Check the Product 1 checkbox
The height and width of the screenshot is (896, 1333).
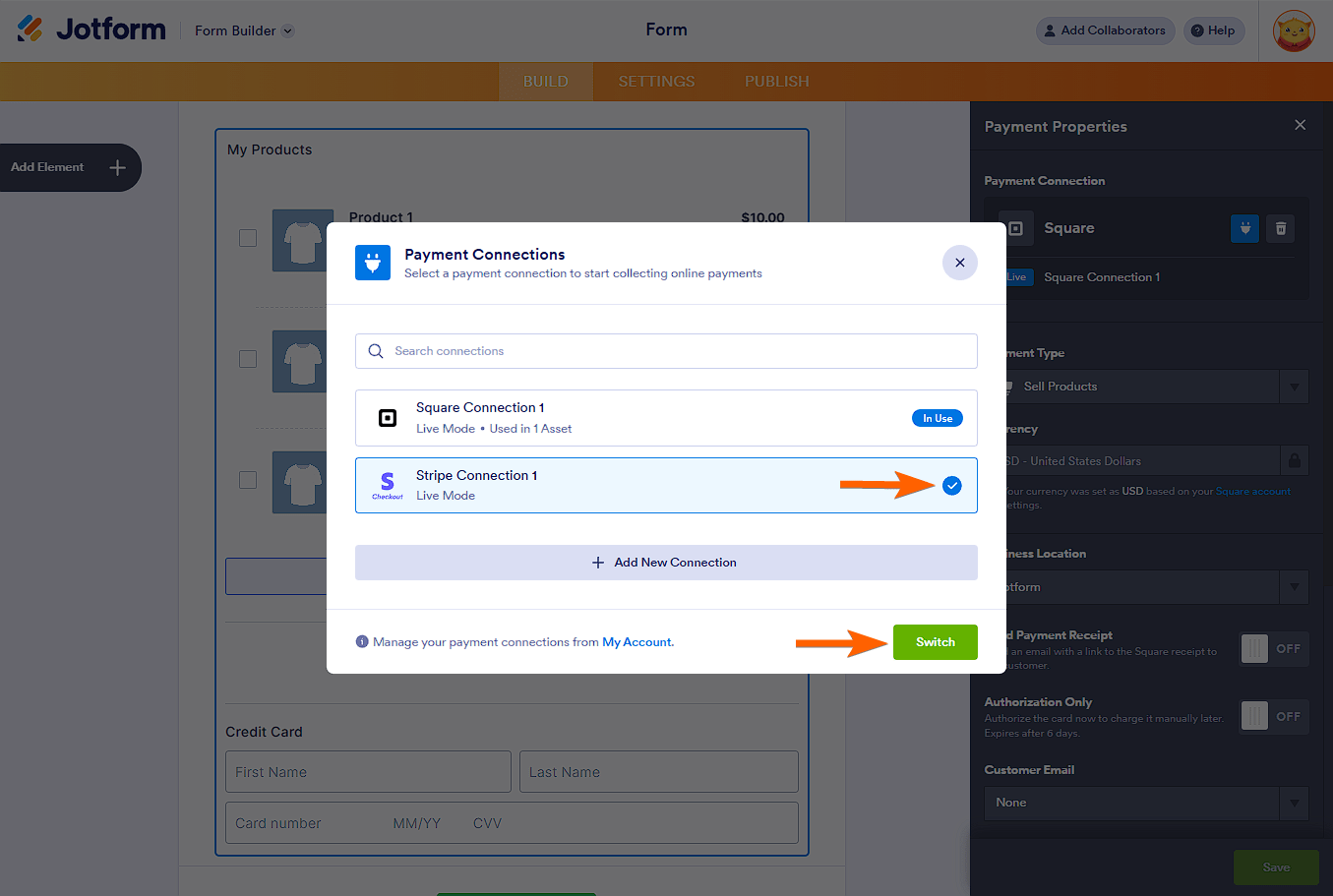[248, 238]
